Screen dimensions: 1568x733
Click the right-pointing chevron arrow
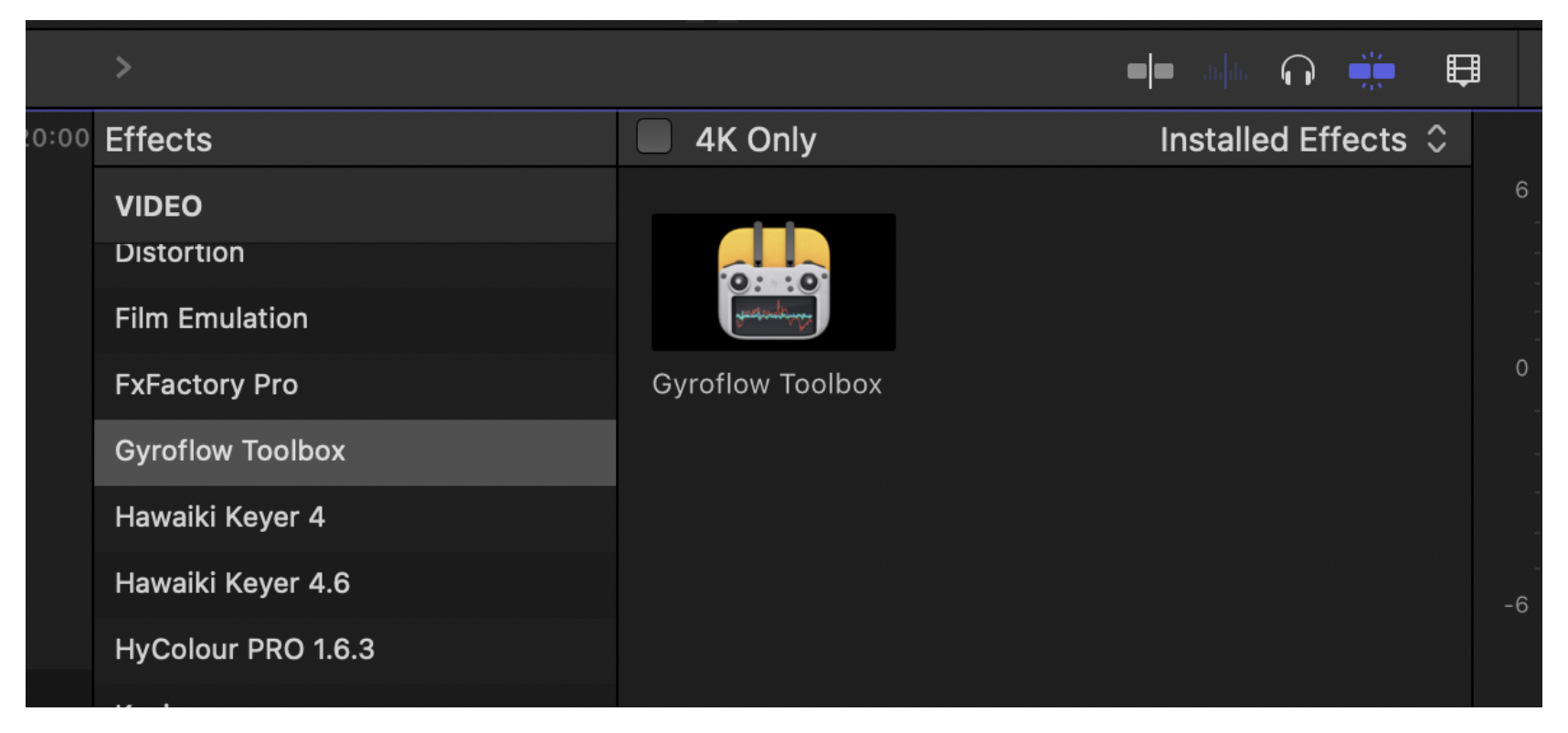click(x=123, y=68)
